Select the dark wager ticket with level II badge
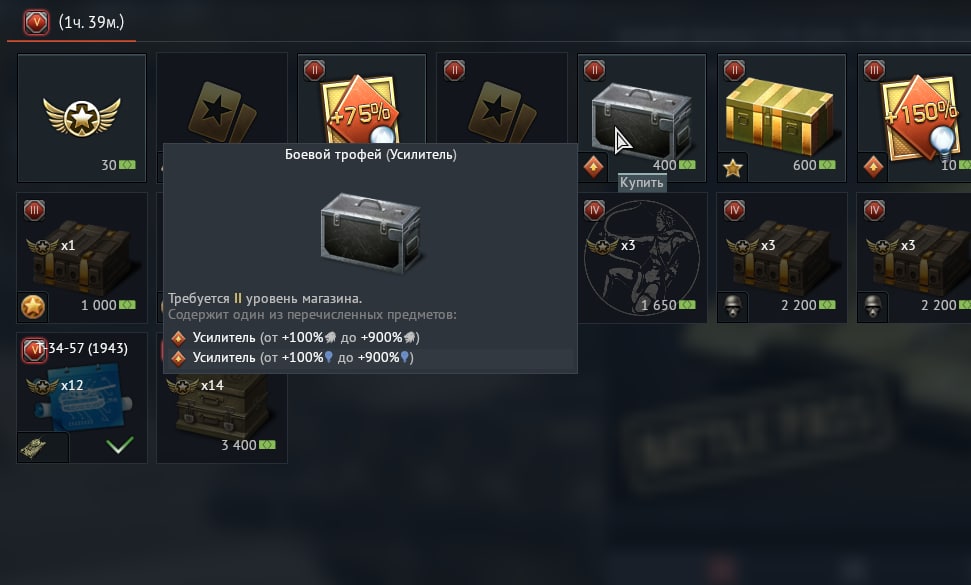The height and width of the screenshot is (585, 971). (502, 99)
